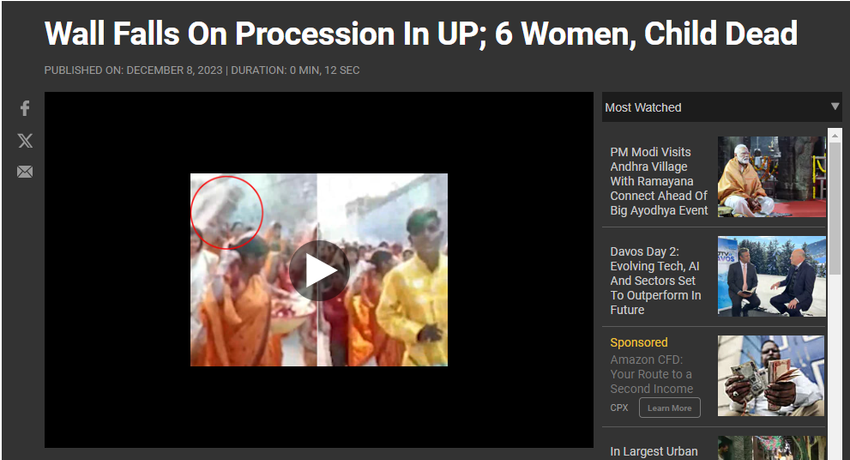Viewport: 850px width, 460px height.
Task: Open the Most Watched list header
Action: pyautogui.click(x=722, y=107)
